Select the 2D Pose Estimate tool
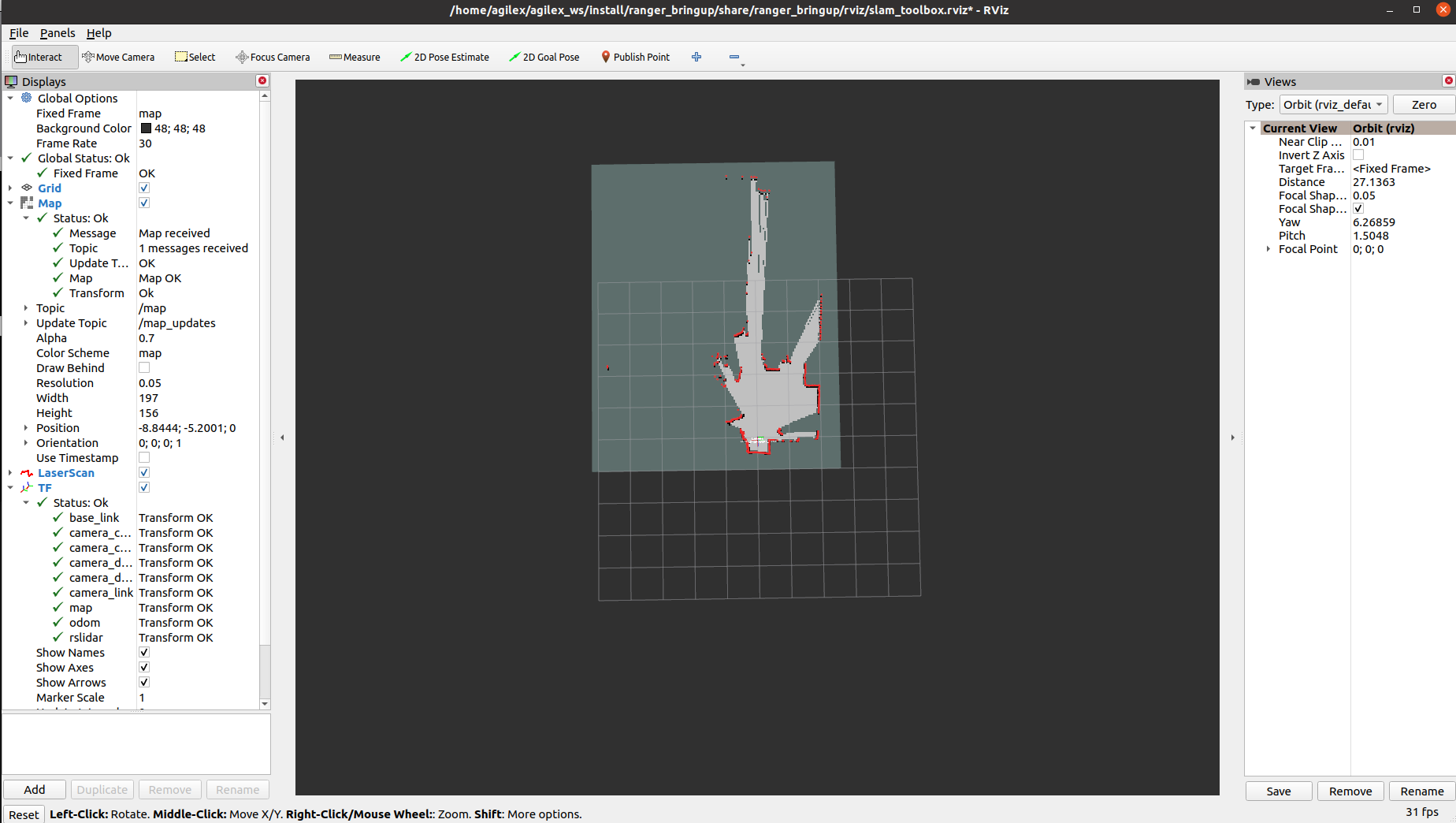 pyautogui.click(x=444, y=57)
